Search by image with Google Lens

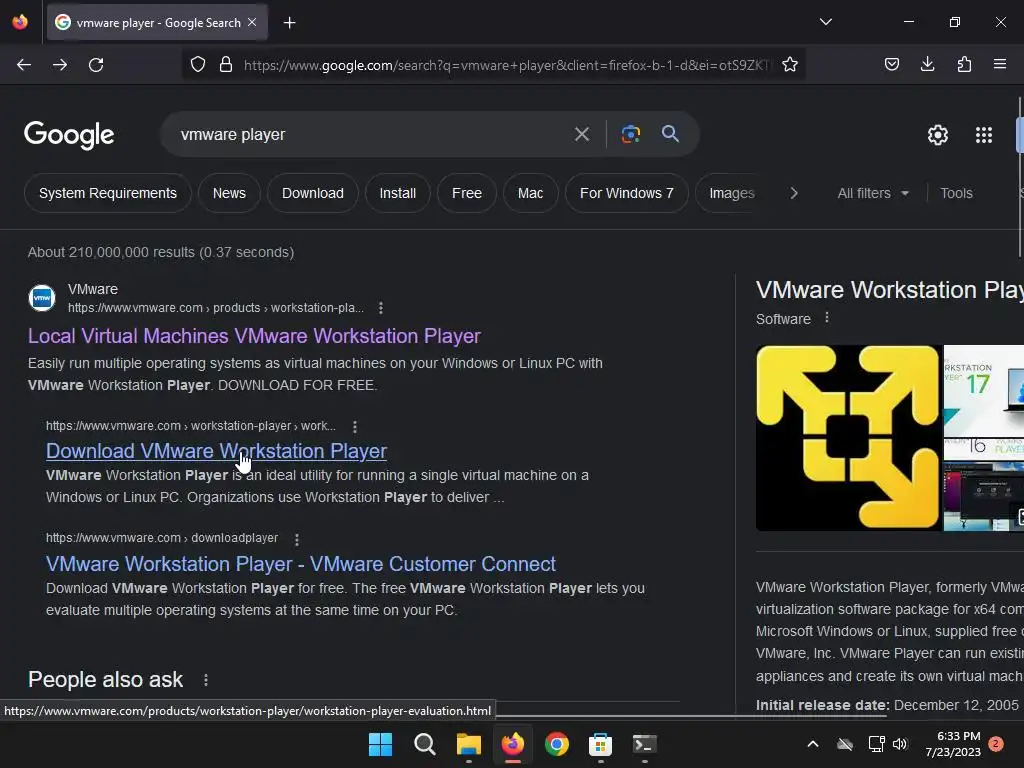[630, 134]
